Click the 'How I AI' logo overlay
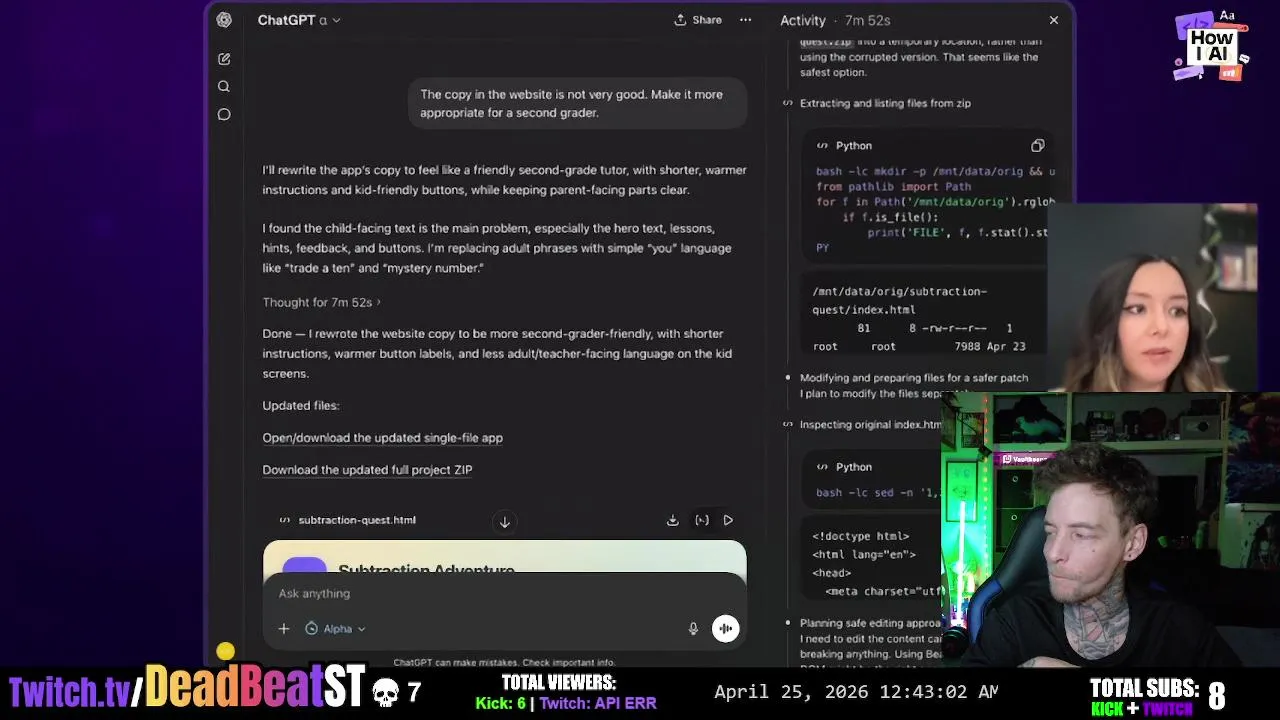The image size is (1280, 720). [x=1210, y=46]
